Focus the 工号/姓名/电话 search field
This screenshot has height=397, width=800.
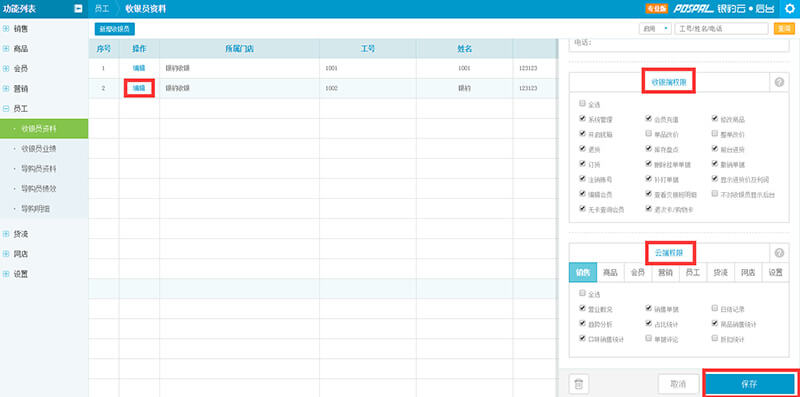point(721,29)
